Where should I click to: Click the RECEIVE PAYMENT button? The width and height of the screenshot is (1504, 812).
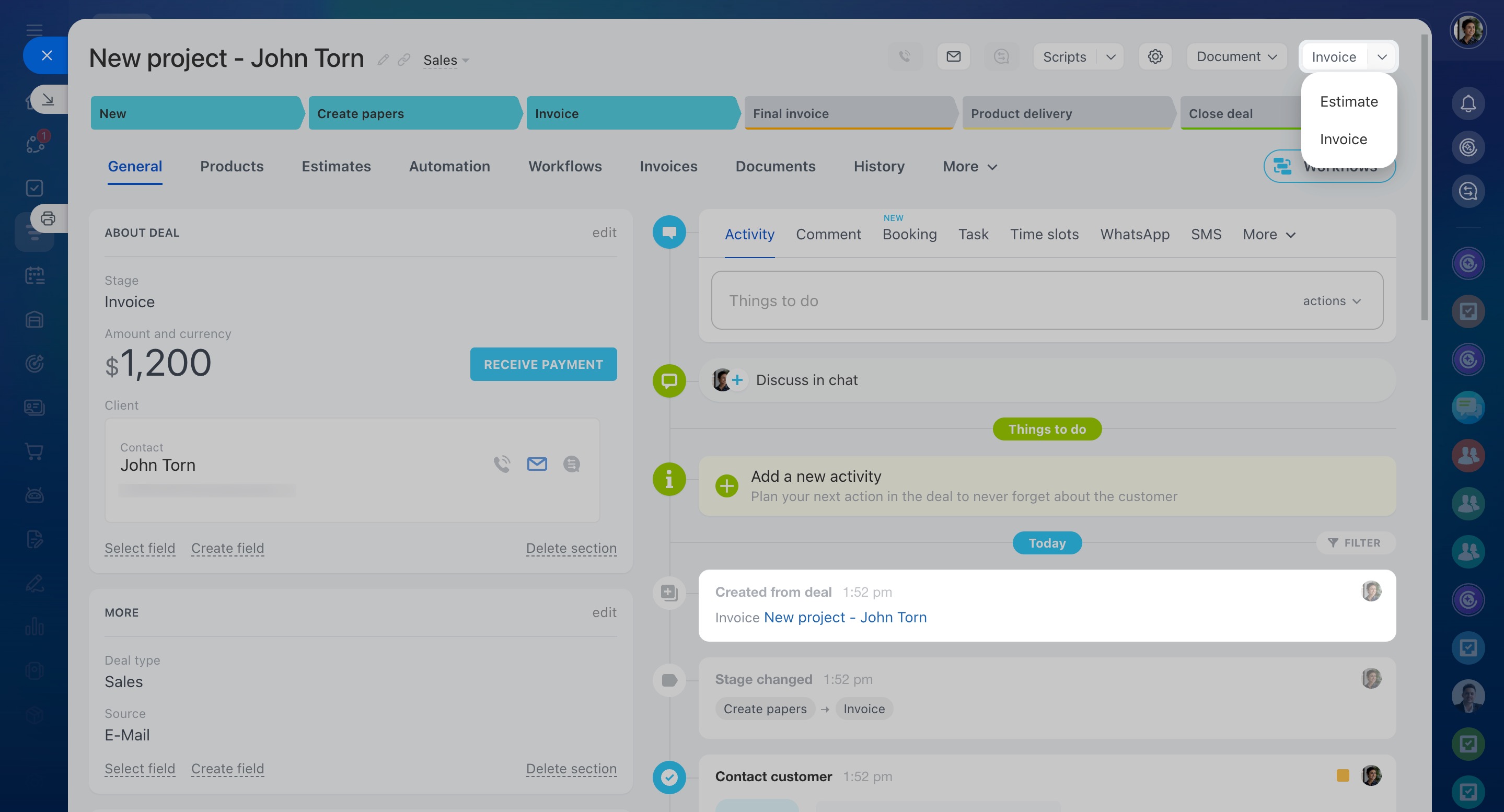543,364
